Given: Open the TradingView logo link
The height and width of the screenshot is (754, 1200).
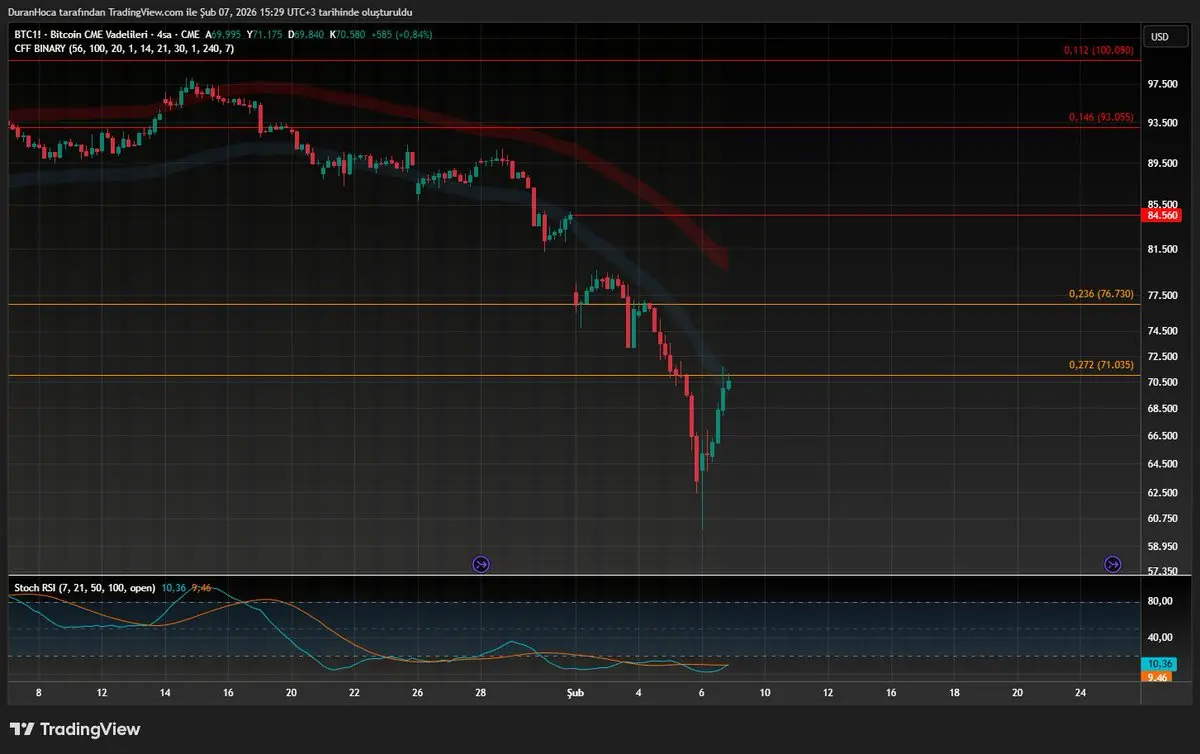Looking at the screenshot, I should point(75,729).
